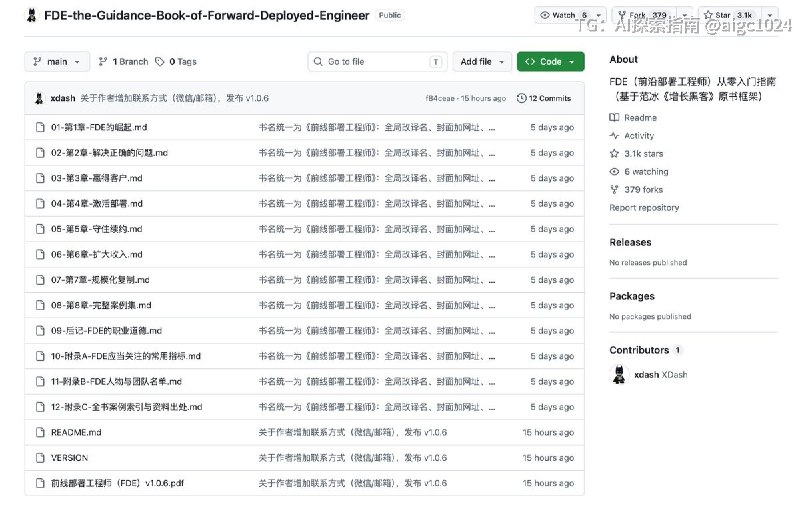Viewport: 800px width, 505px height.
Task: Click the file icon of 08-第8章 file
Action: pos(40,306)
